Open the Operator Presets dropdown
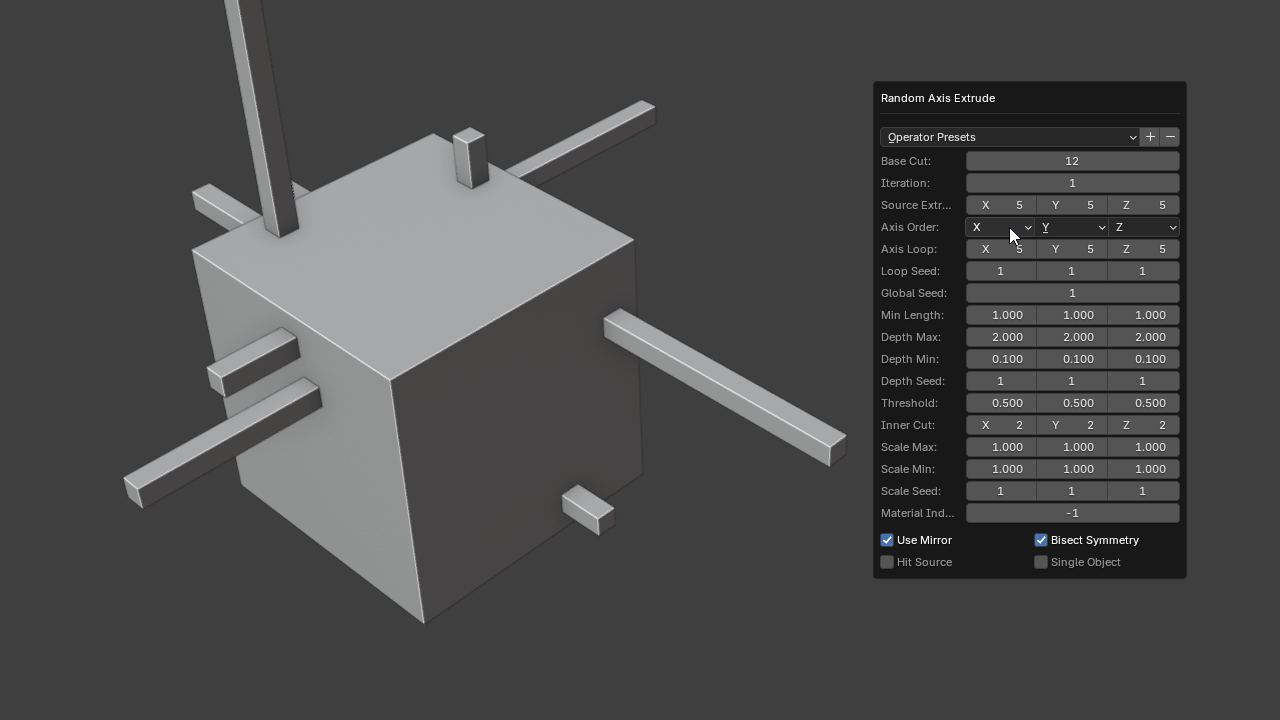1280x720 pixels. pyautogui.click(x=1010, y=137)
